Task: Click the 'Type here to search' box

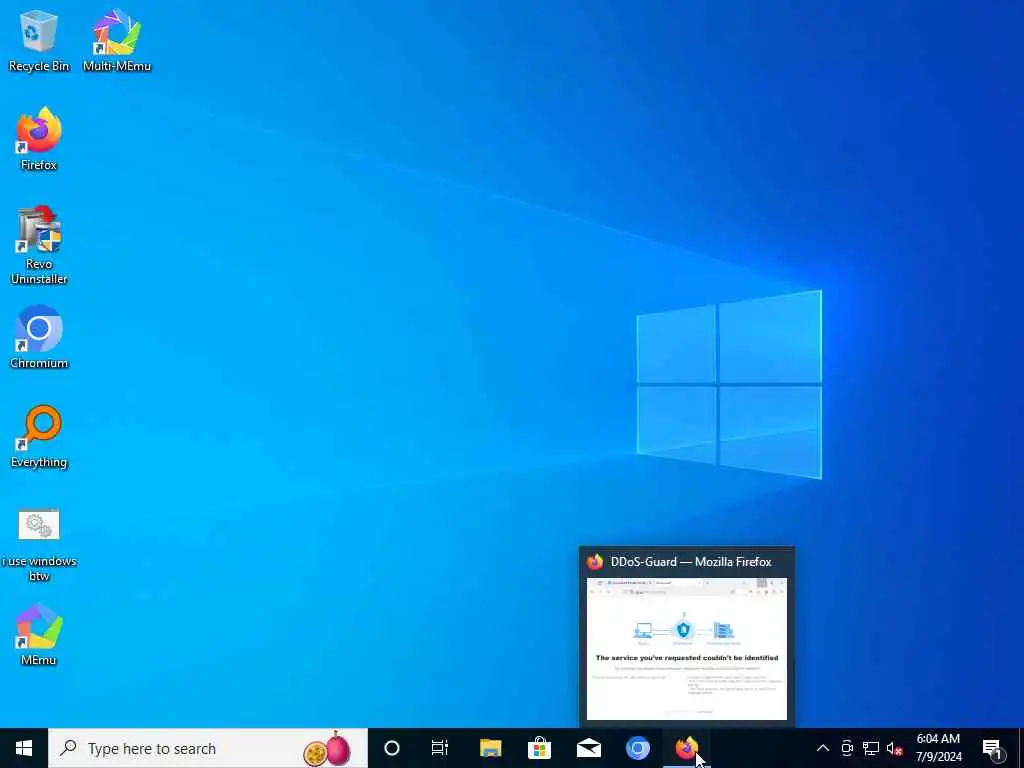Action: (x=208, y=748)
